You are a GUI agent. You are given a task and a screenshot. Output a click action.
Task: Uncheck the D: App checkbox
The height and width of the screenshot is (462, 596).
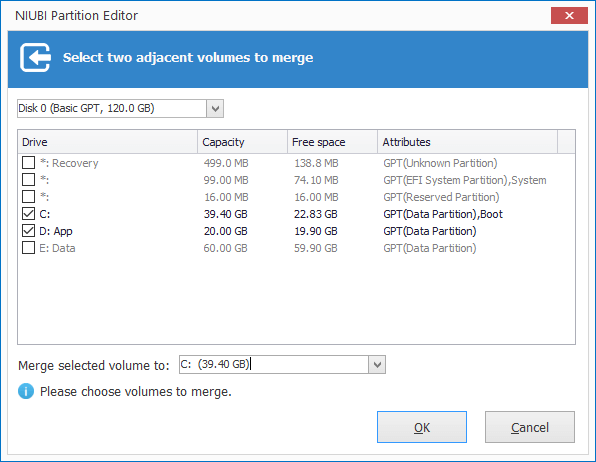(29, 231)
